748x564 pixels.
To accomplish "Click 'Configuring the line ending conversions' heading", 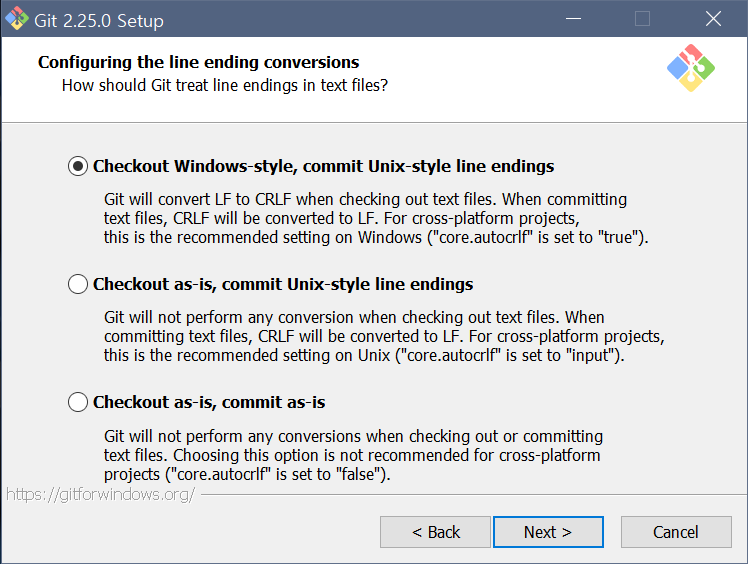I will click(x=198, y=62).
